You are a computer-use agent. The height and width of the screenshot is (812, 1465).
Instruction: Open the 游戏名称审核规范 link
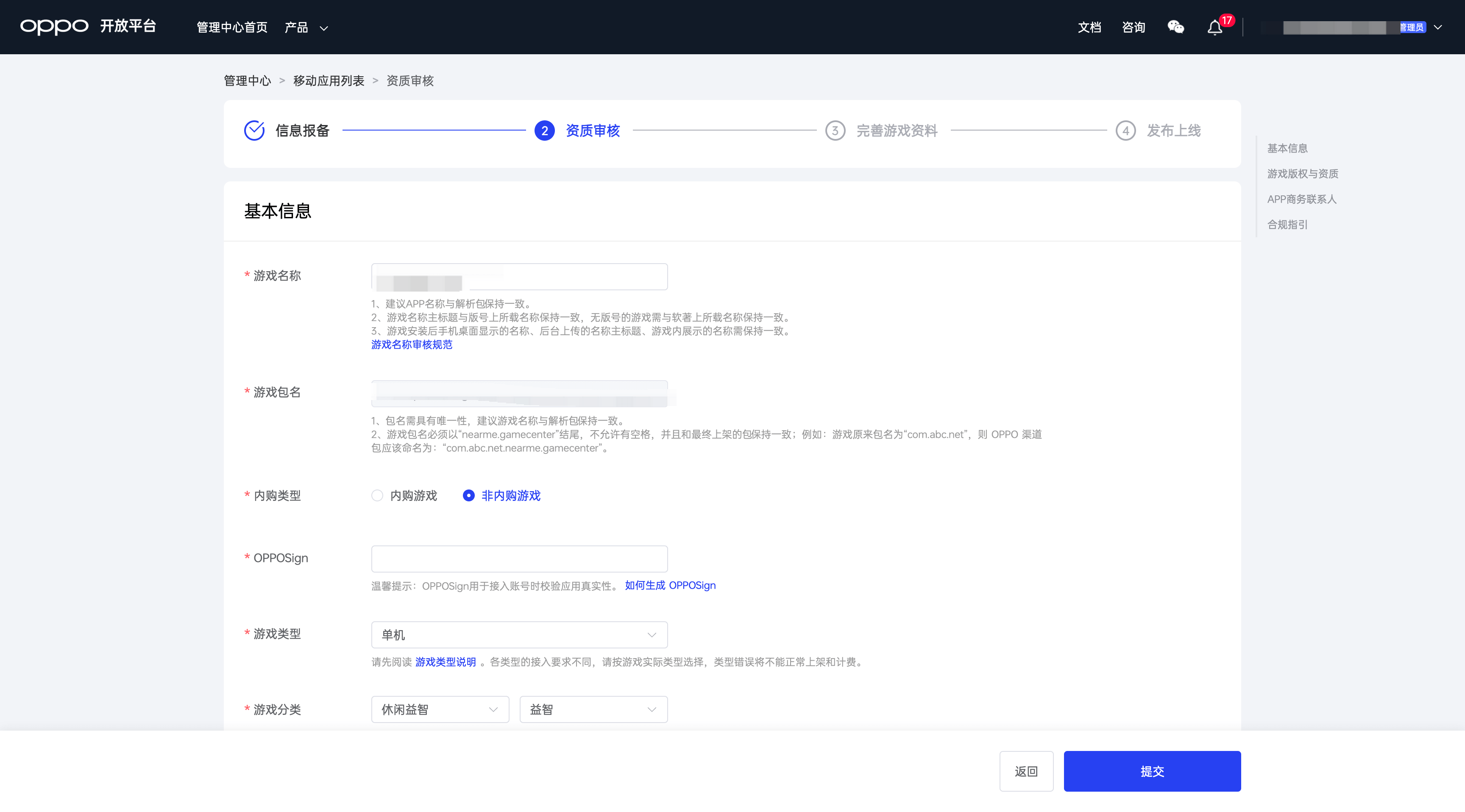tap(412, 345)
